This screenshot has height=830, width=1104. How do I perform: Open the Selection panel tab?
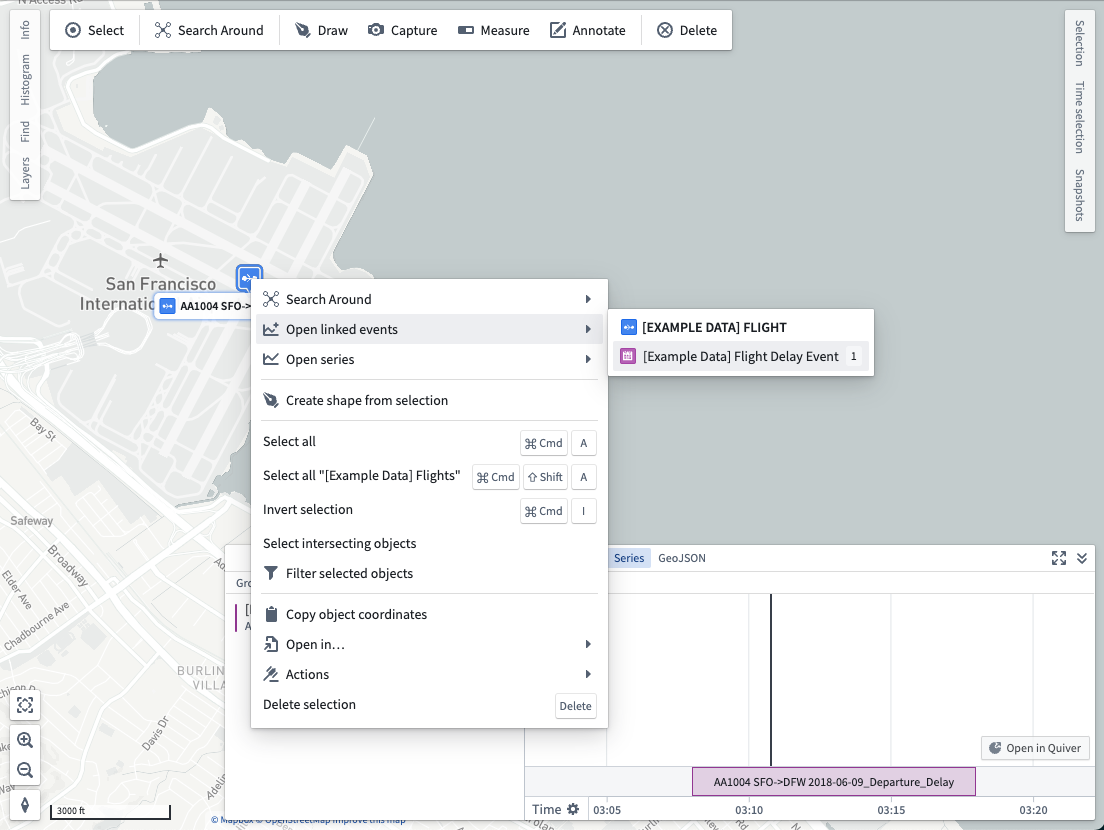pyautogui.click(x=1079, y=43)
